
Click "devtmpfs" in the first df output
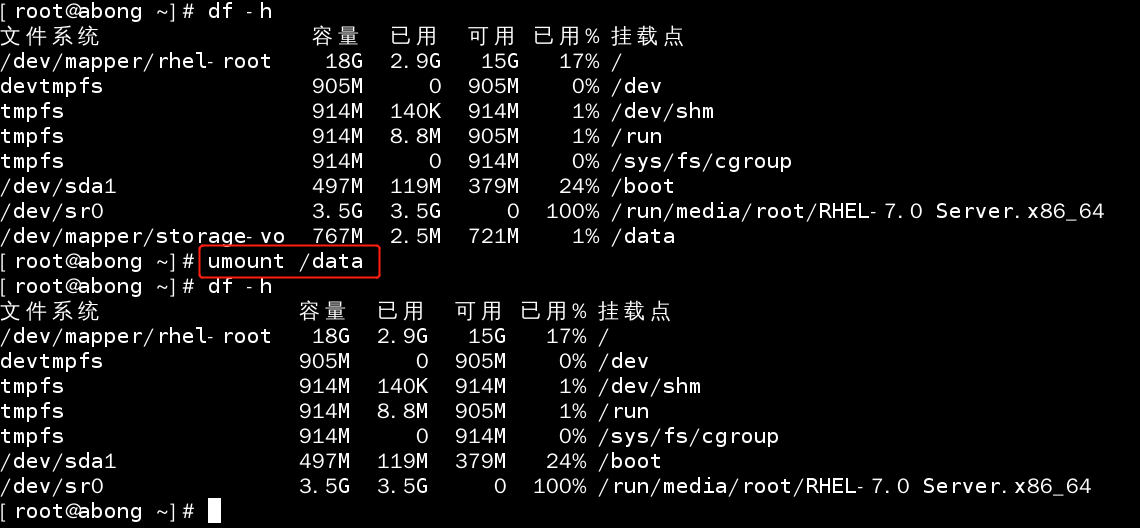52,87
